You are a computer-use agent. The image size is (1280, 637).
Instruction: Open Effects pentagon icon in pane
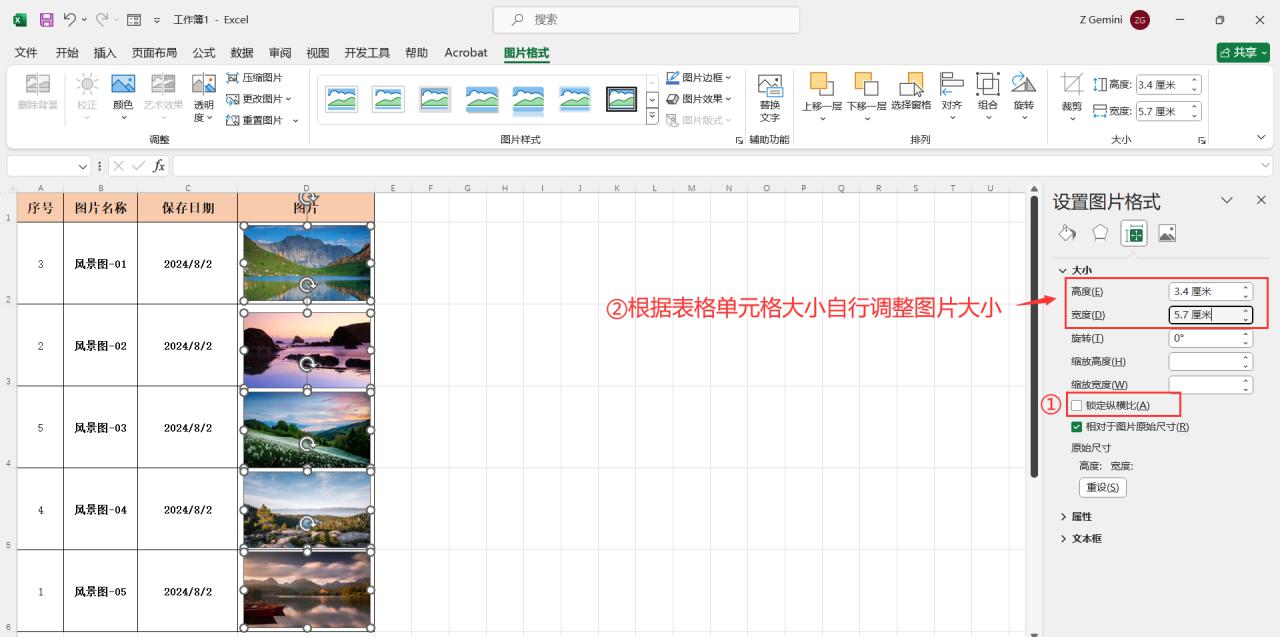[1100, 233]
